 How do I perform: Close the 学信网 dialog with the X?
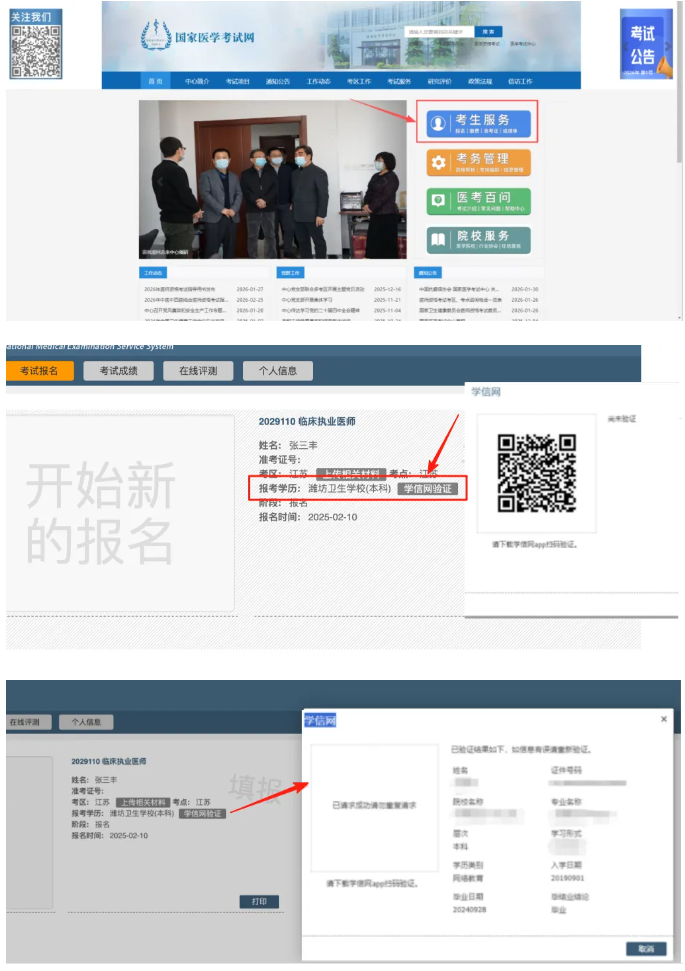pos(664,719)
